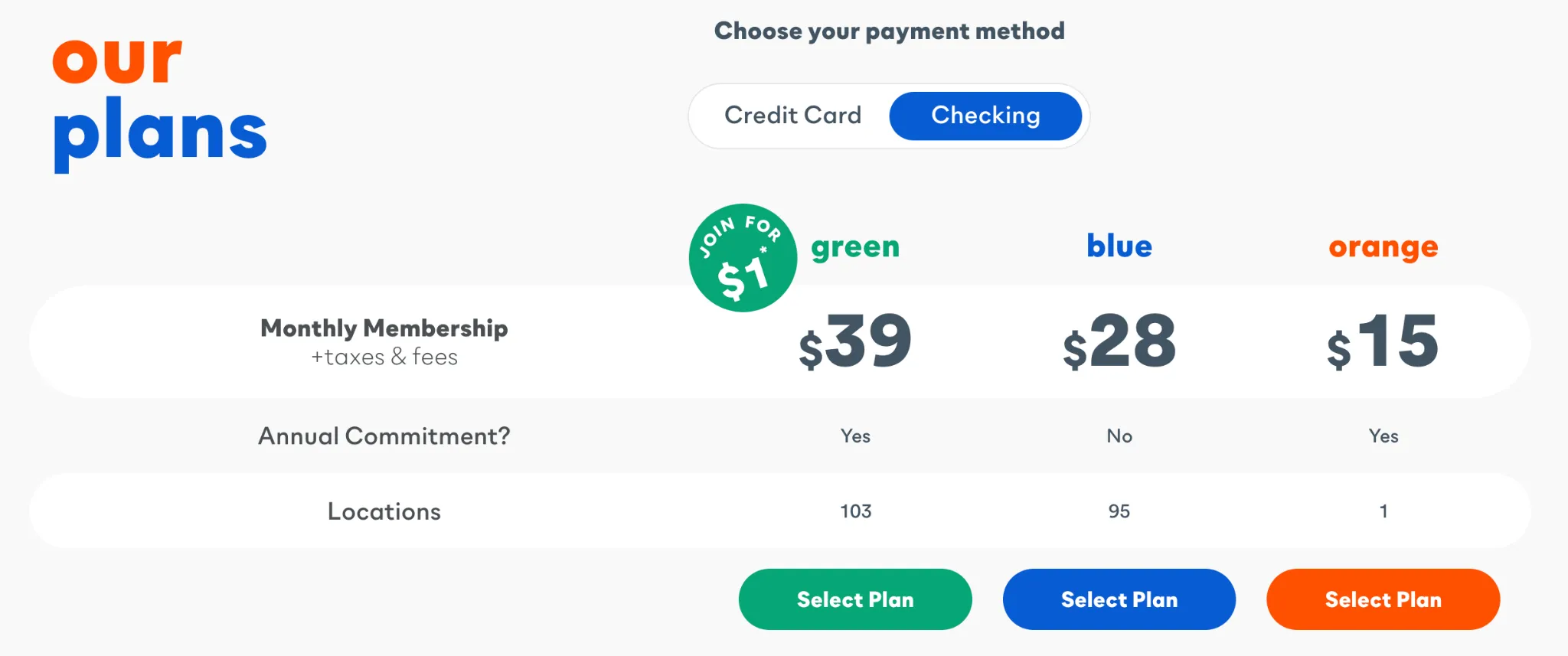Select the green plan header label

854,246
